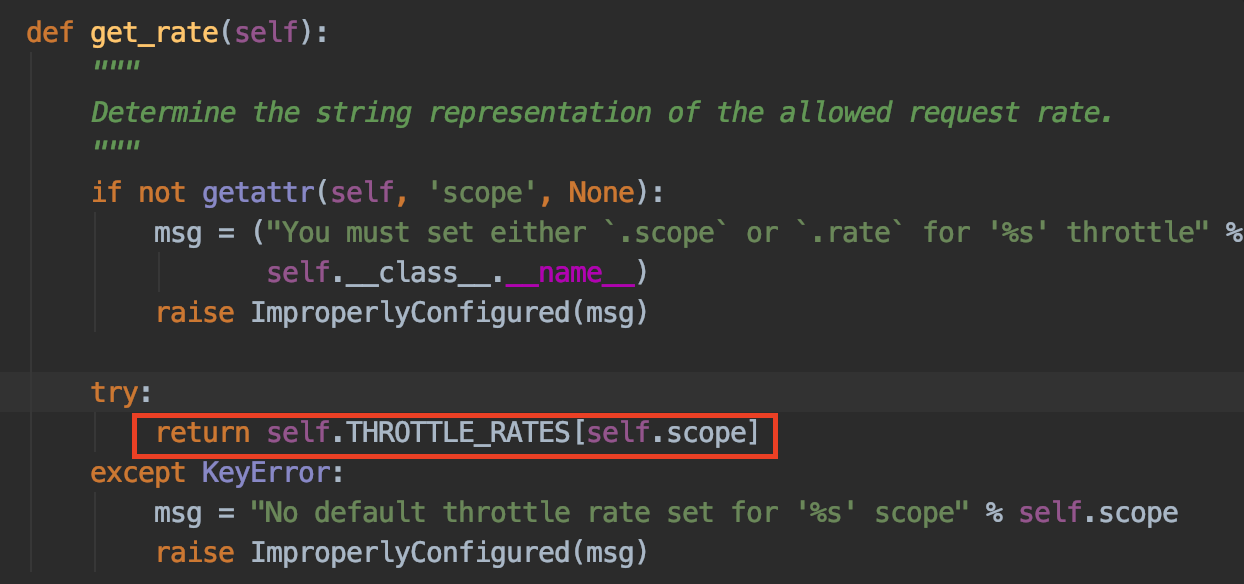Screen dimensions: 1244x584
Task: Click the return keyword in highlighted line
Action: coord(202,432)
